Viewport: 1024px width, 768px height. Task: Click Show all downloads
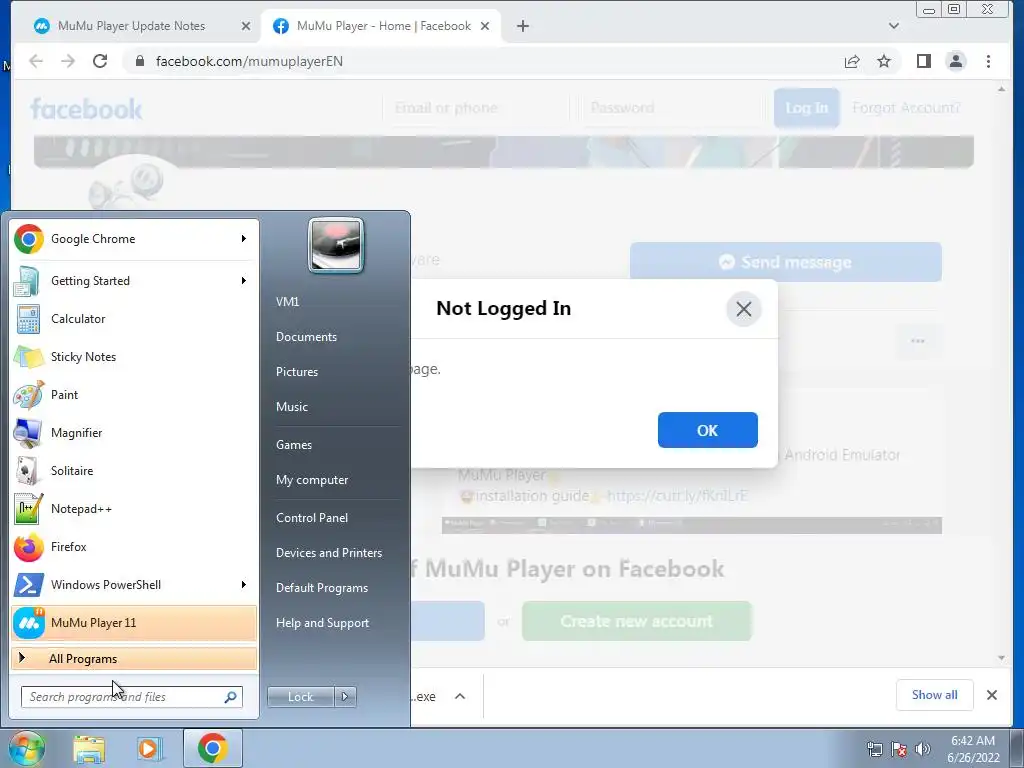(x=935, y=695)
